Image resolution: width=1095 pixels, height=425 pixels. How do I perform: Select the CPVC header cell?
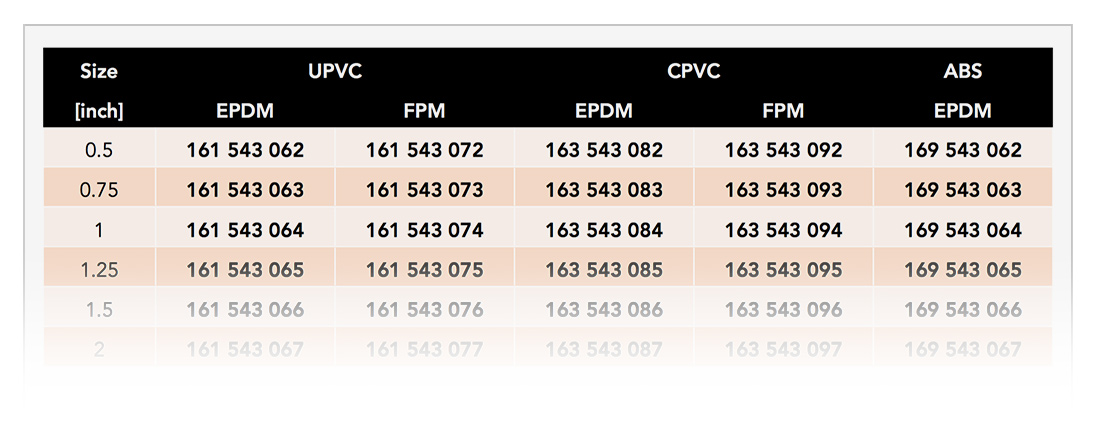point(693,71)
